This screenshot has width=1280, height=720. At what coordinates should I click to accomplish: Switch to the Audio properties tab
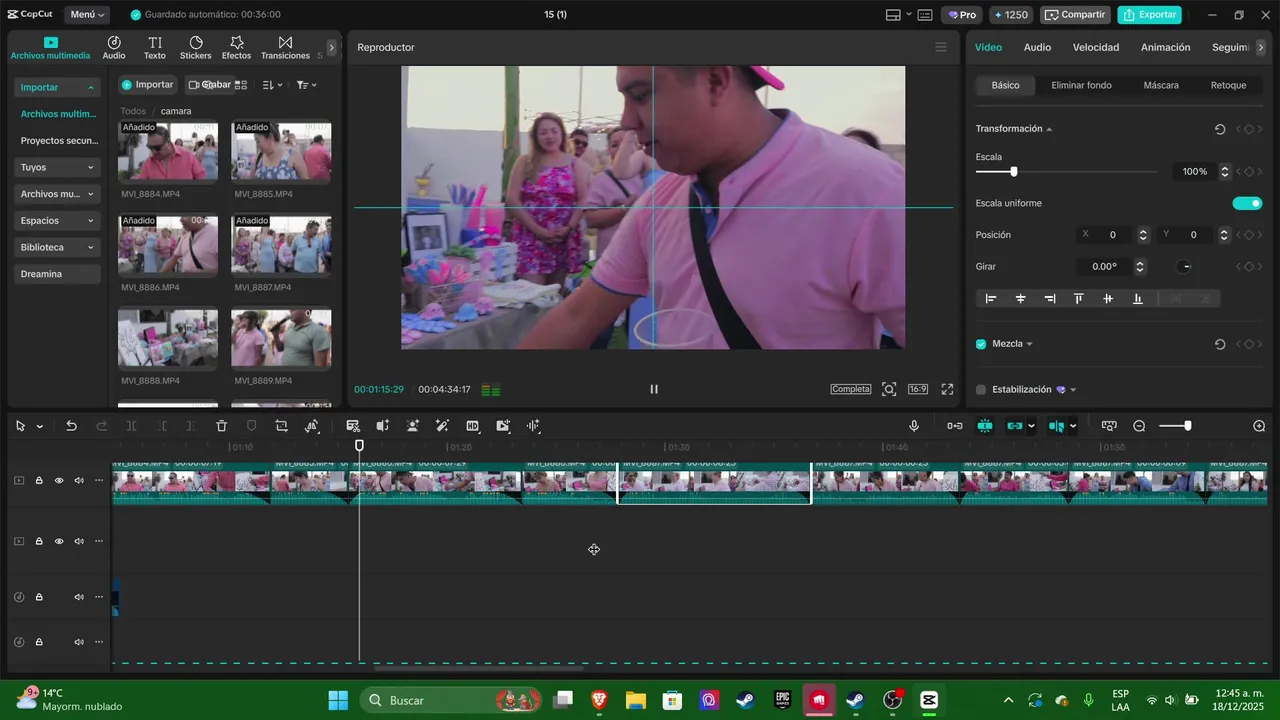[x=1037, y=47]
